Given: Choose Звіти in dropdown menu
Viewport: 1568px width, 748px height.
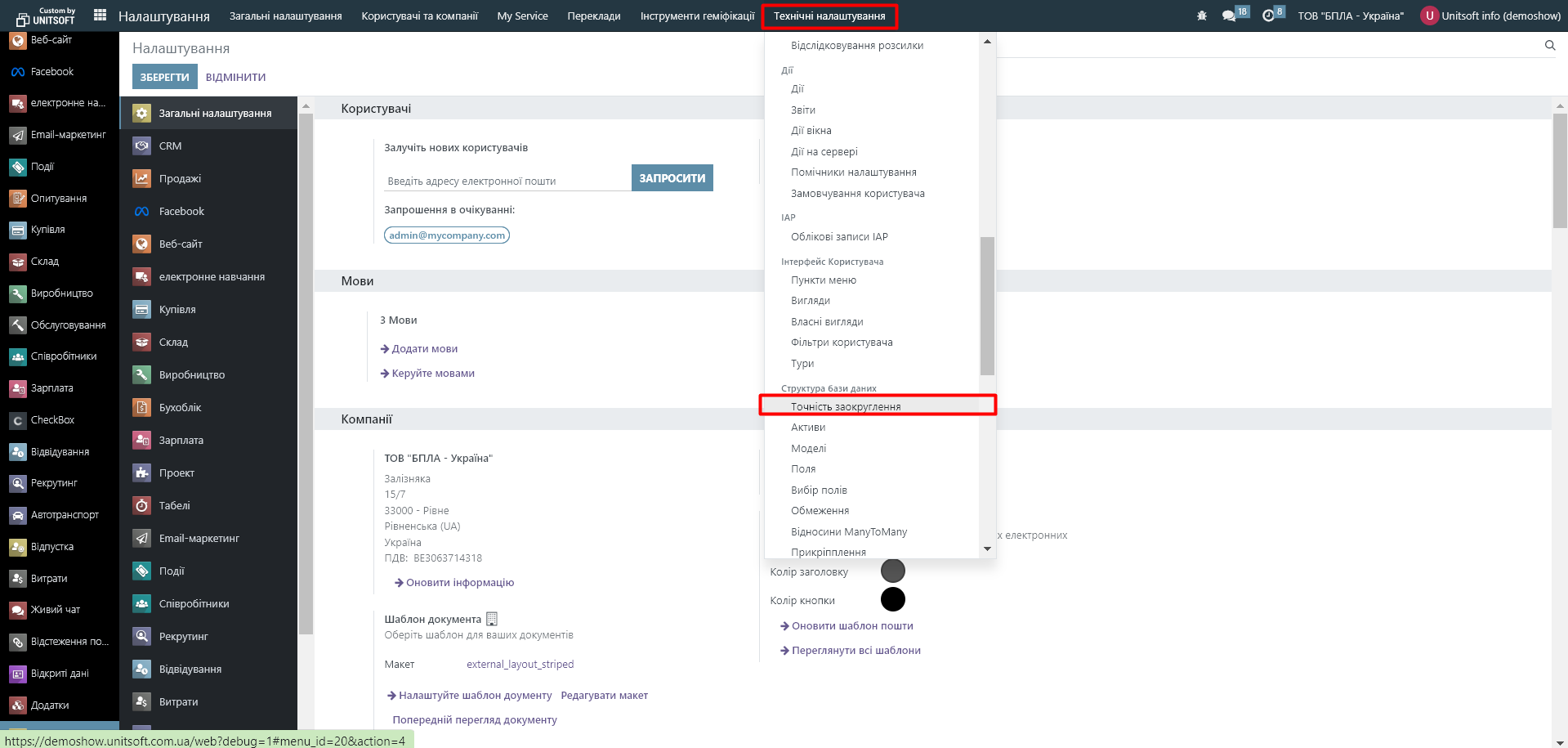Looking at the screenshot, I should click(x=872, y=110).
